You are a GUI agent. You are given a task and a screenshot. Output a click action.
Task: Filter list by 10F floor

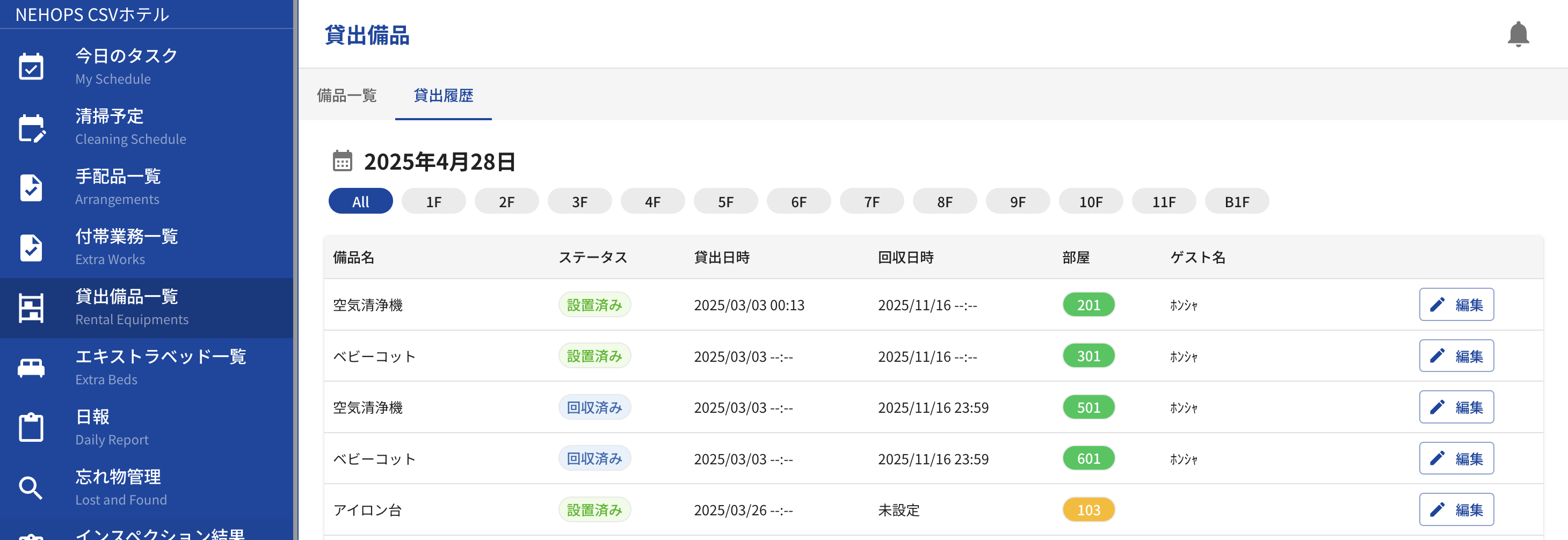pyautogui.click(x=1090, y=201)
